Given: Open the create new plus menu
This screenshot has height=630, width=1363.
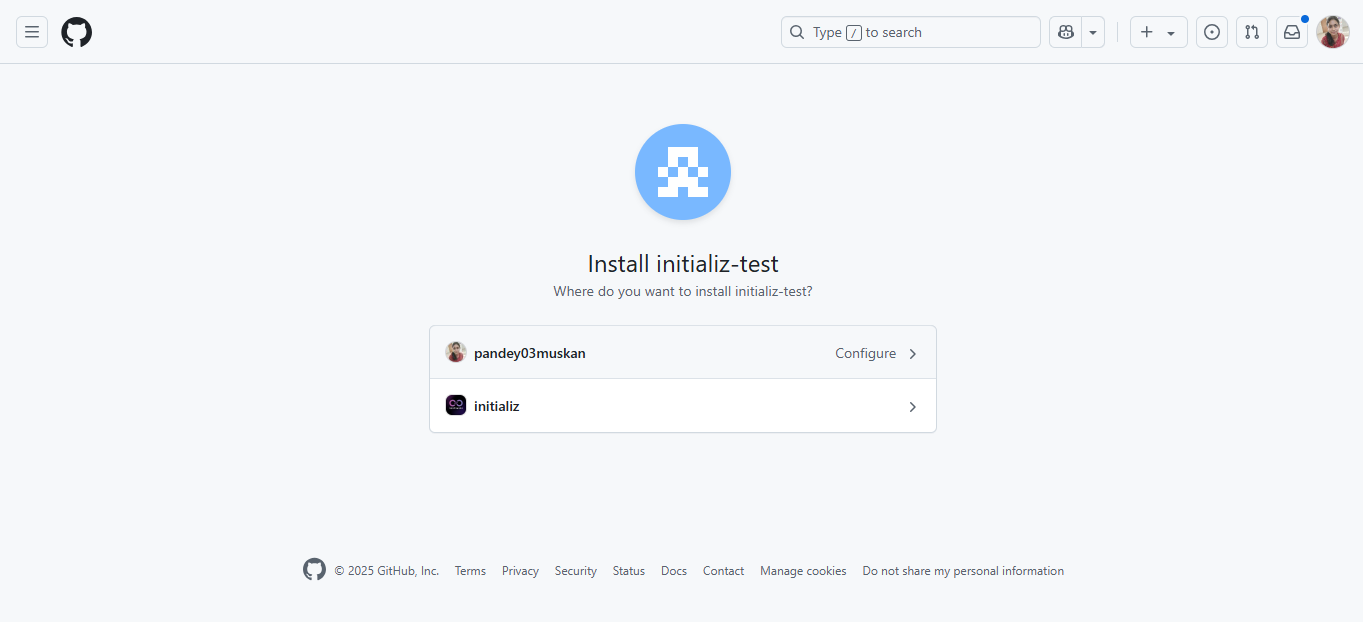Looking at the screenshot, I should [x=1159, y=32].
